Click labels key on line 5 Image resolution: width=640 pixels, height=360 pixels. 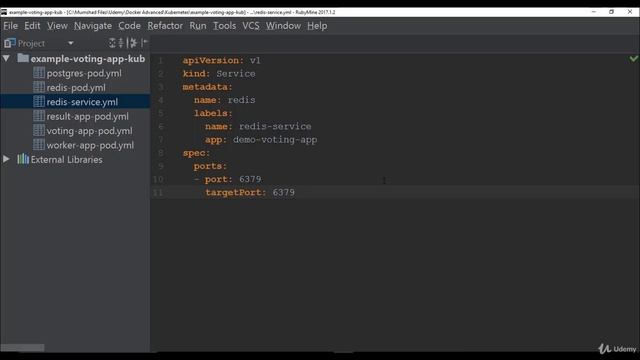[x=211, y=113]
